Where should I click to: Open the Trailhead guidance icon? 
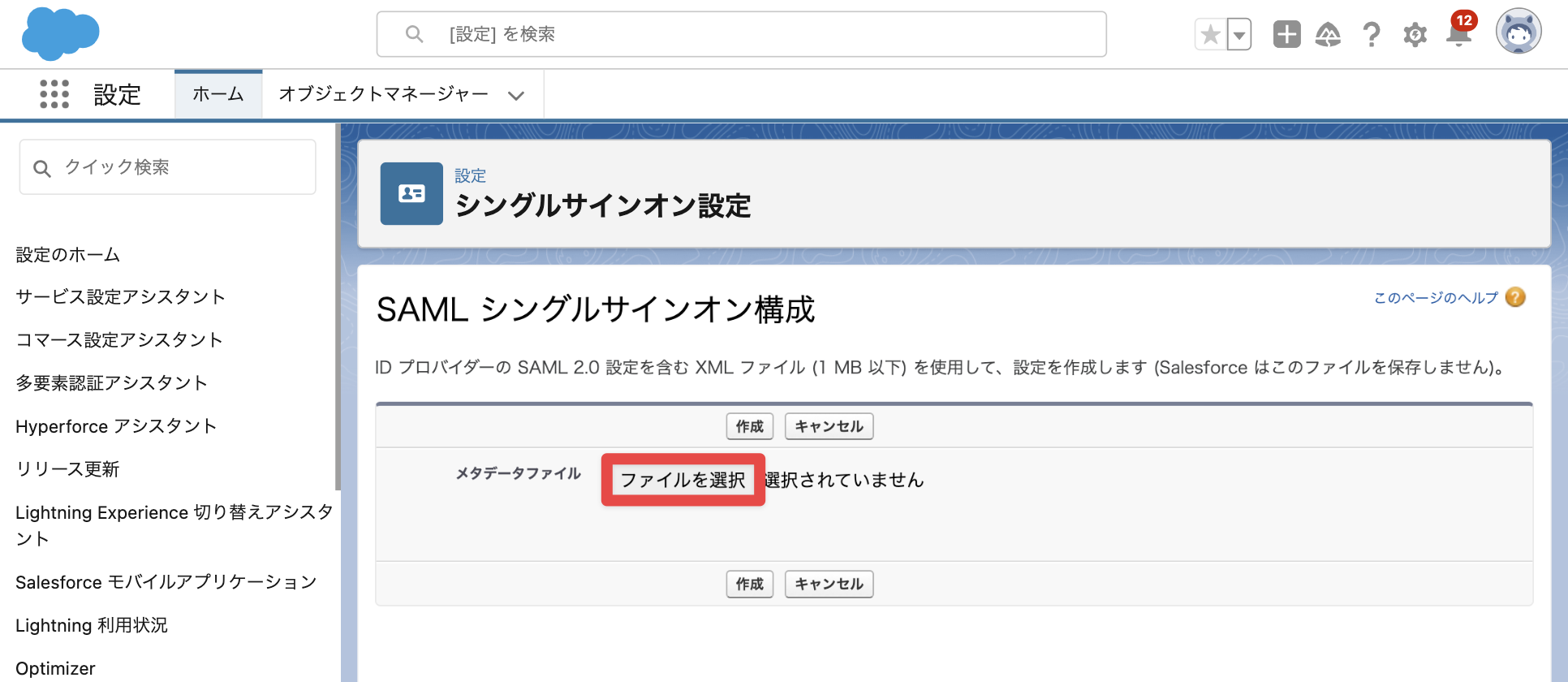click(1329, 35)
